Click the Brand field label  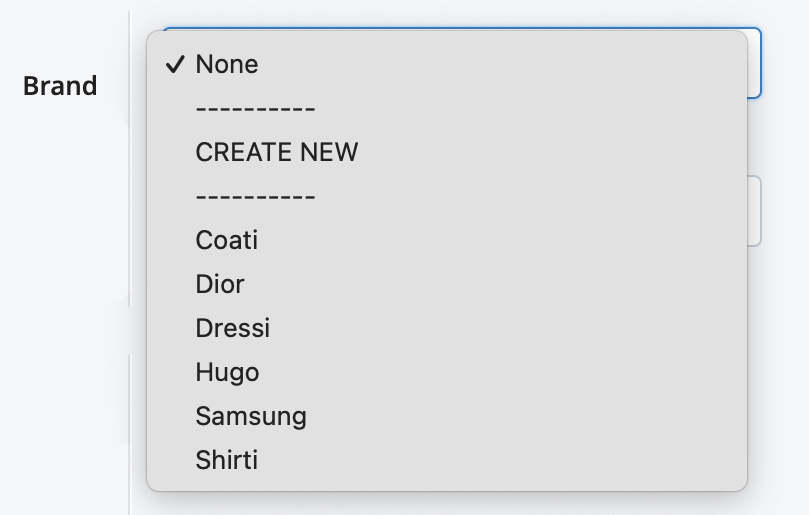coord(60,86)
